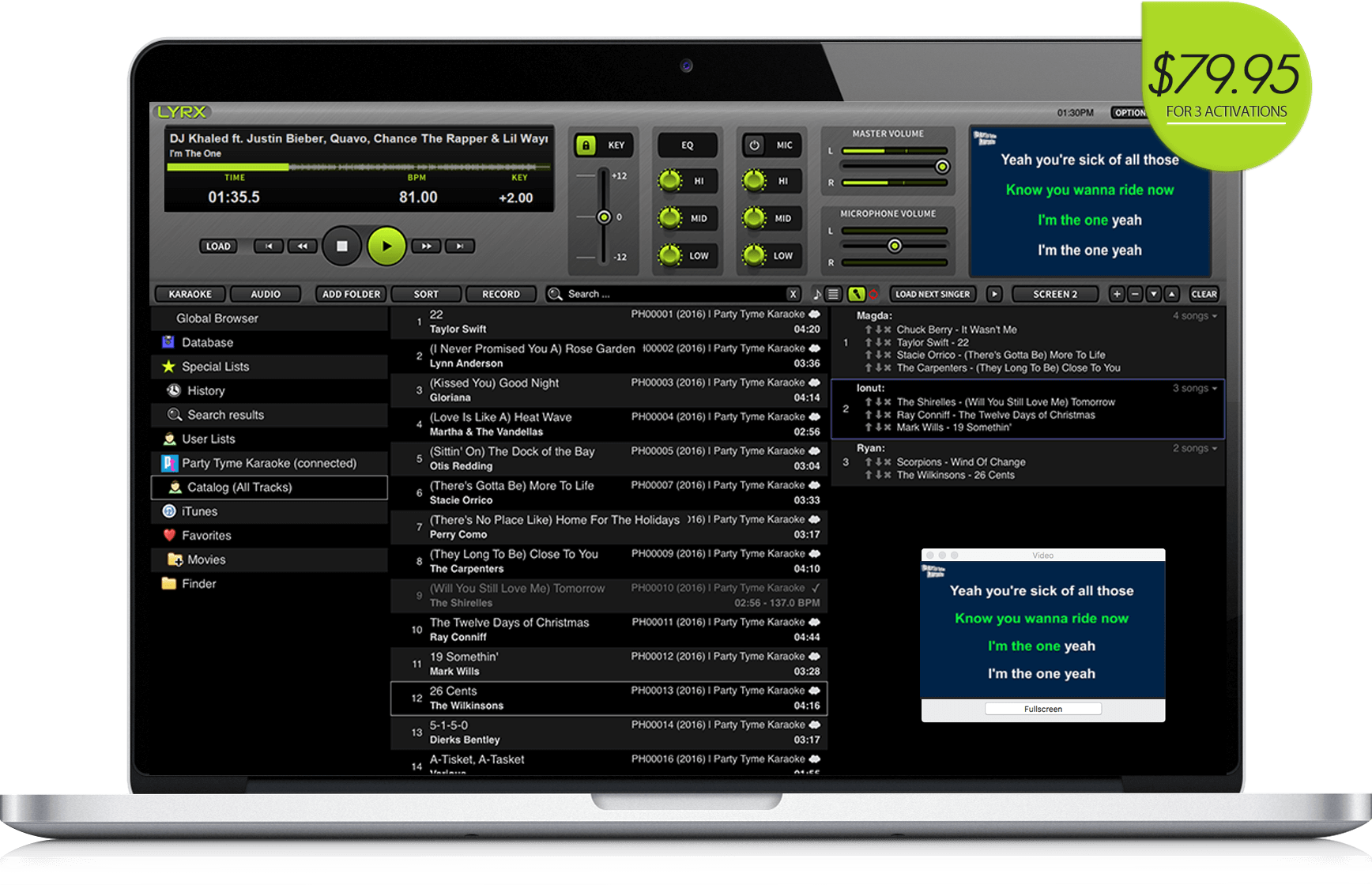Move Taylor Swift - 22 up in queue

(x=869, y=343)
